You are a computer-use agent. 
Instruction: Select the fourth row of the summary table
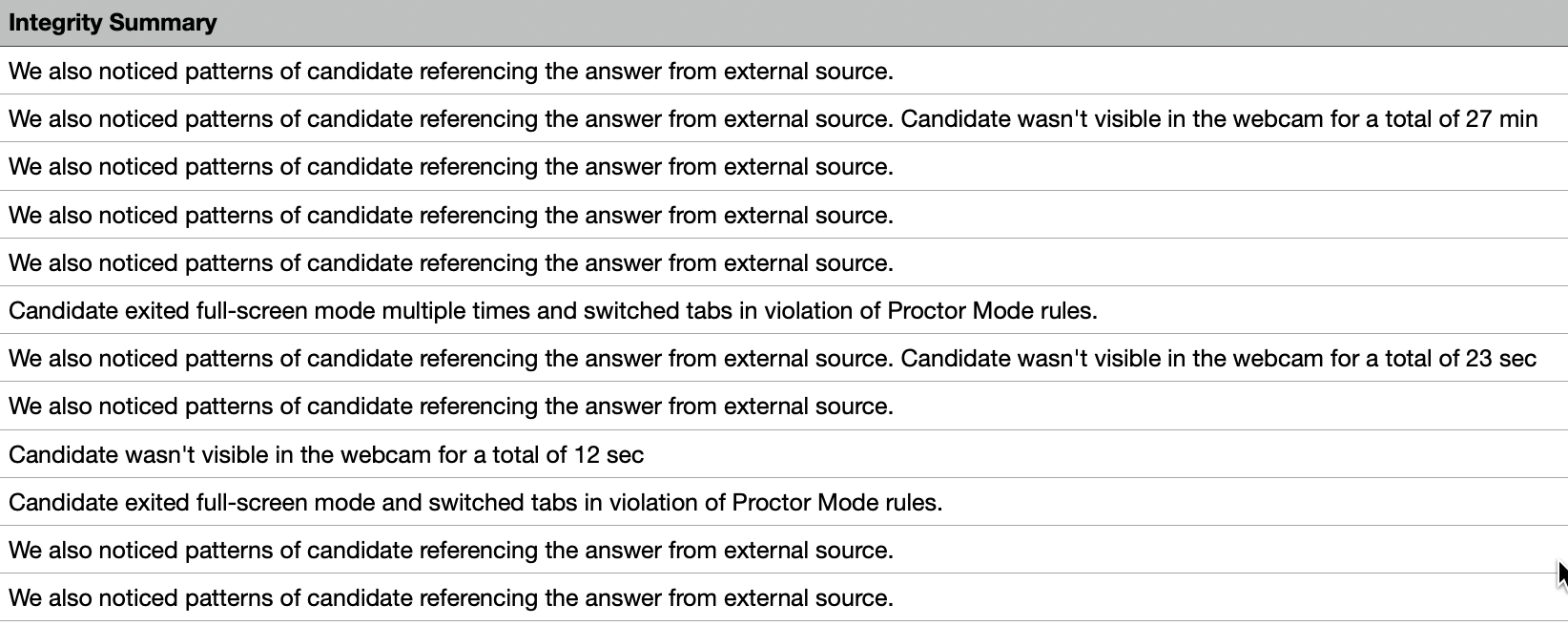coord(451,216)
